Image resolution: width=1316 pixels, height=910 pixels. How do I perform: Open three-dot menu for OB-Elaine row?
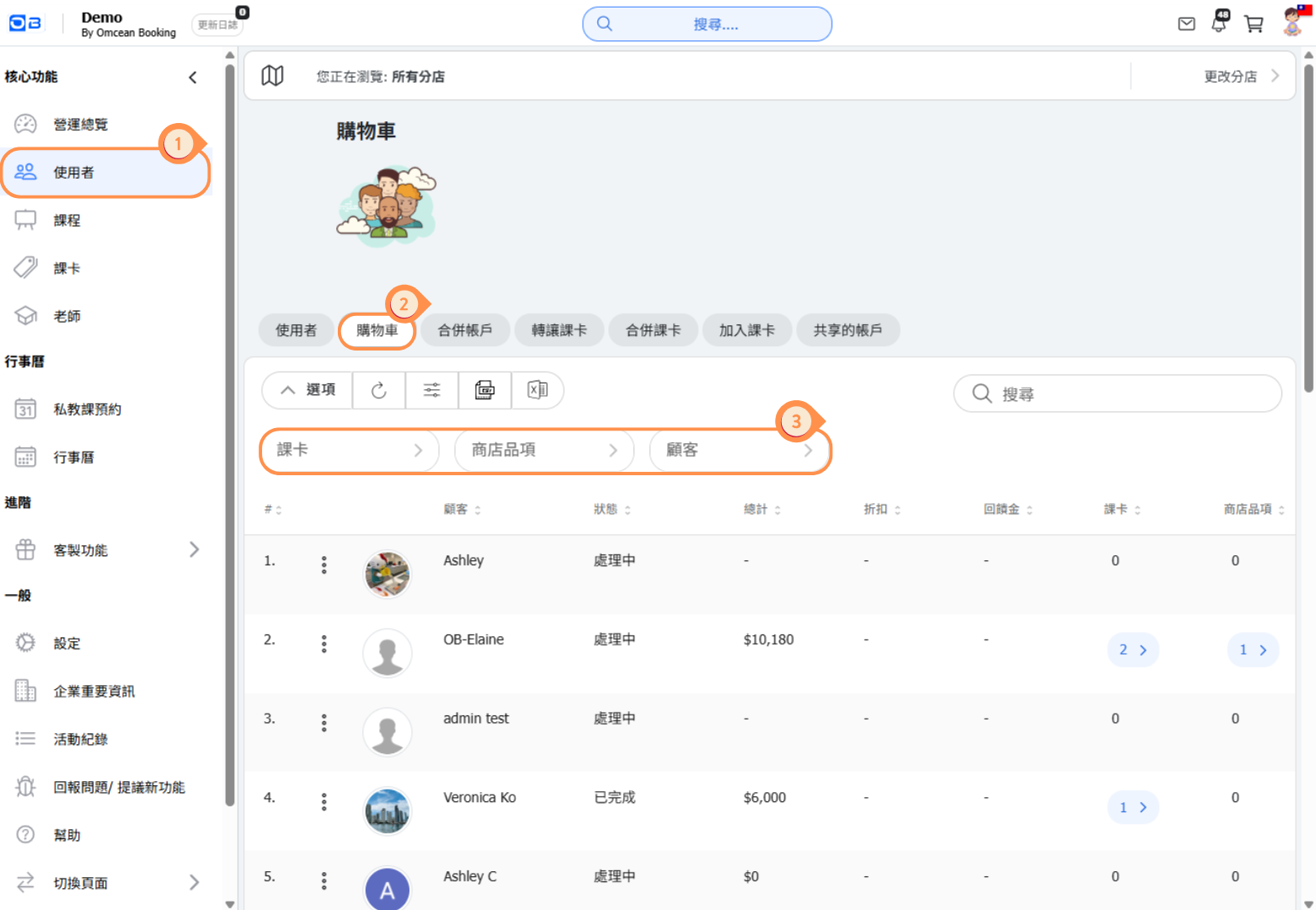pyautogui.click(x=324, y=645)
